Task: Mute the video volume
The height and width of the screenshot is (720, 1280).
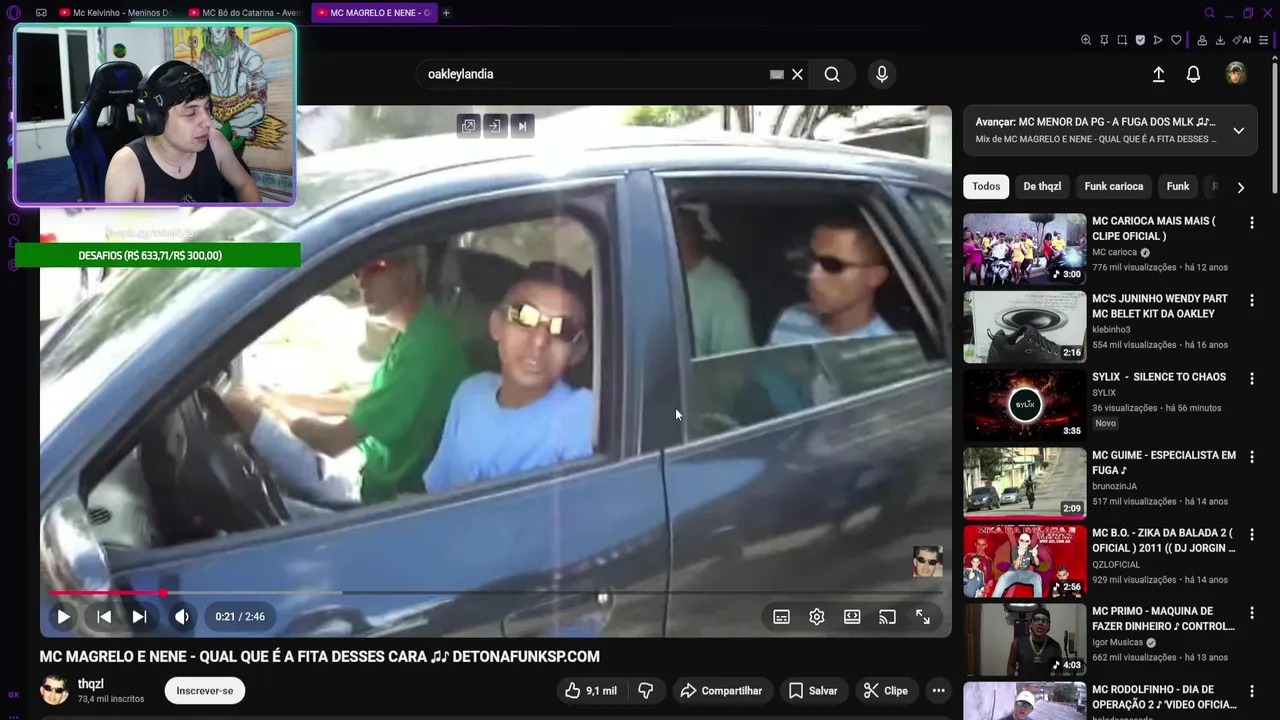Action: [x=182, y=617]
